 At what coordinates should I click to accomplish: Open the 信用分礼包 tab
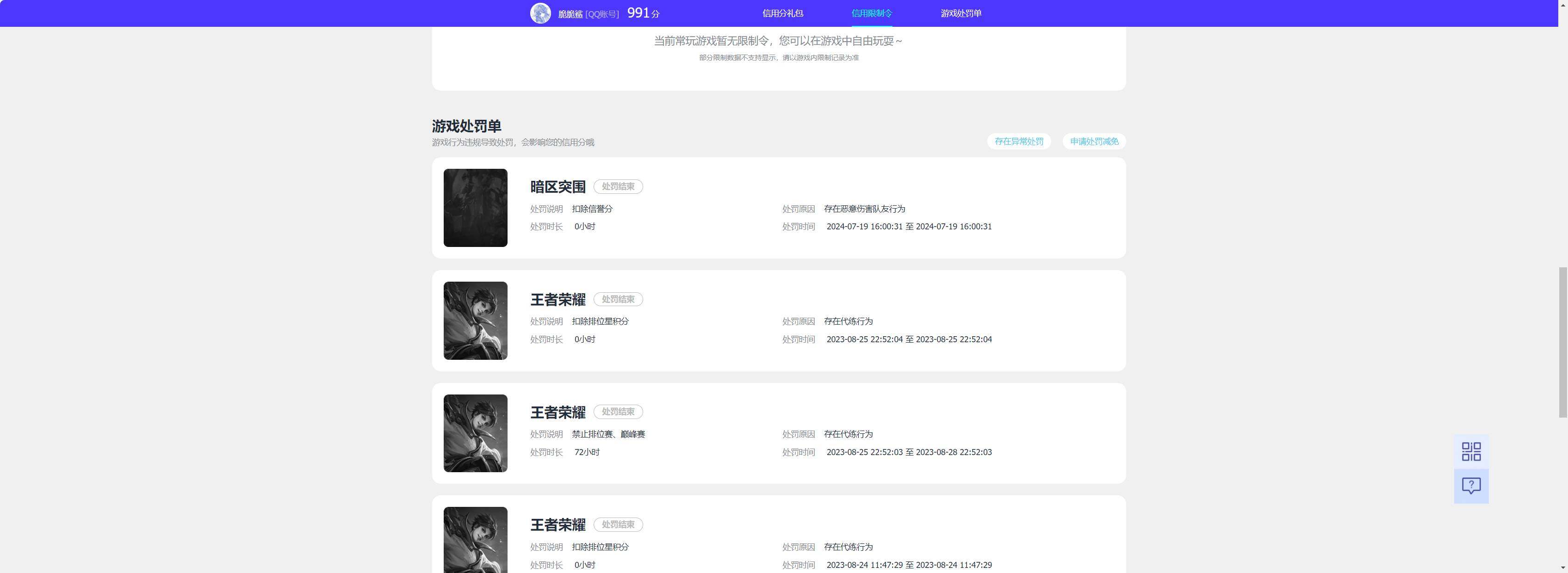click(x=783, y=13)
